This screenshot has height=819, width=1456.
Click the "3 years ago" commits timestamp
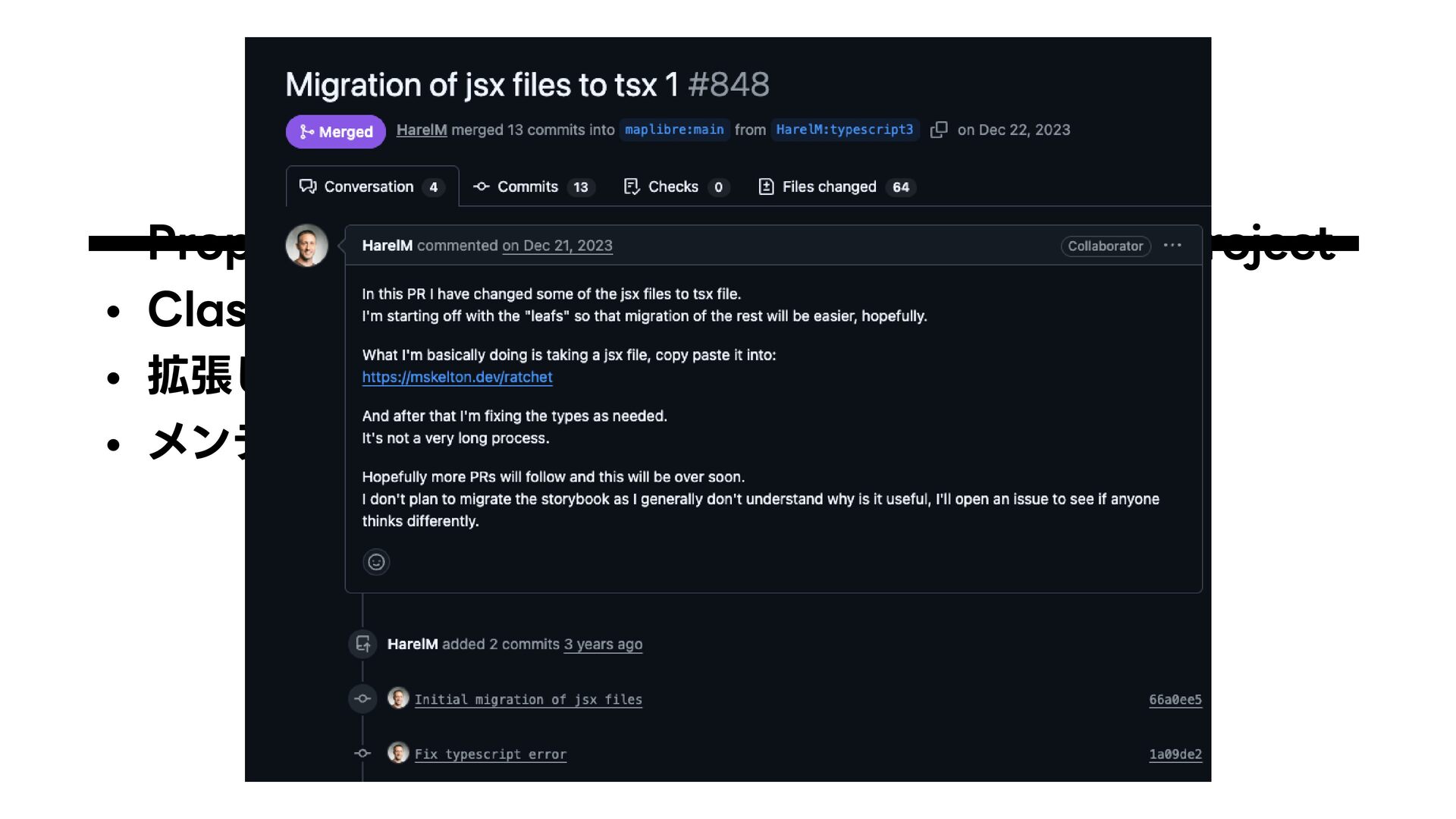603,644
